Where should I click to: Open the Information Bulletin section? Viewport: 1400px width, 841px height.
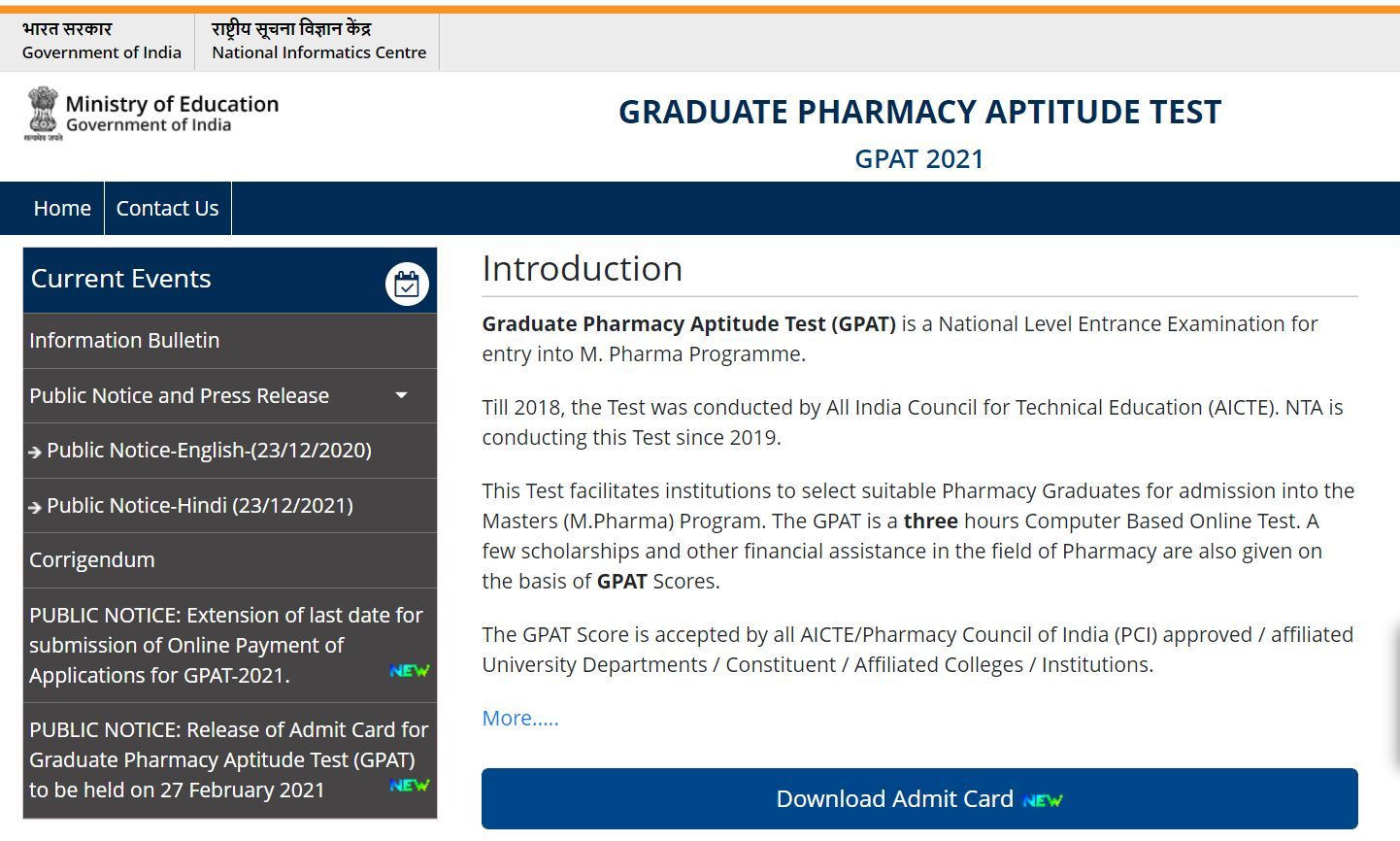click(x=124, y=340)
